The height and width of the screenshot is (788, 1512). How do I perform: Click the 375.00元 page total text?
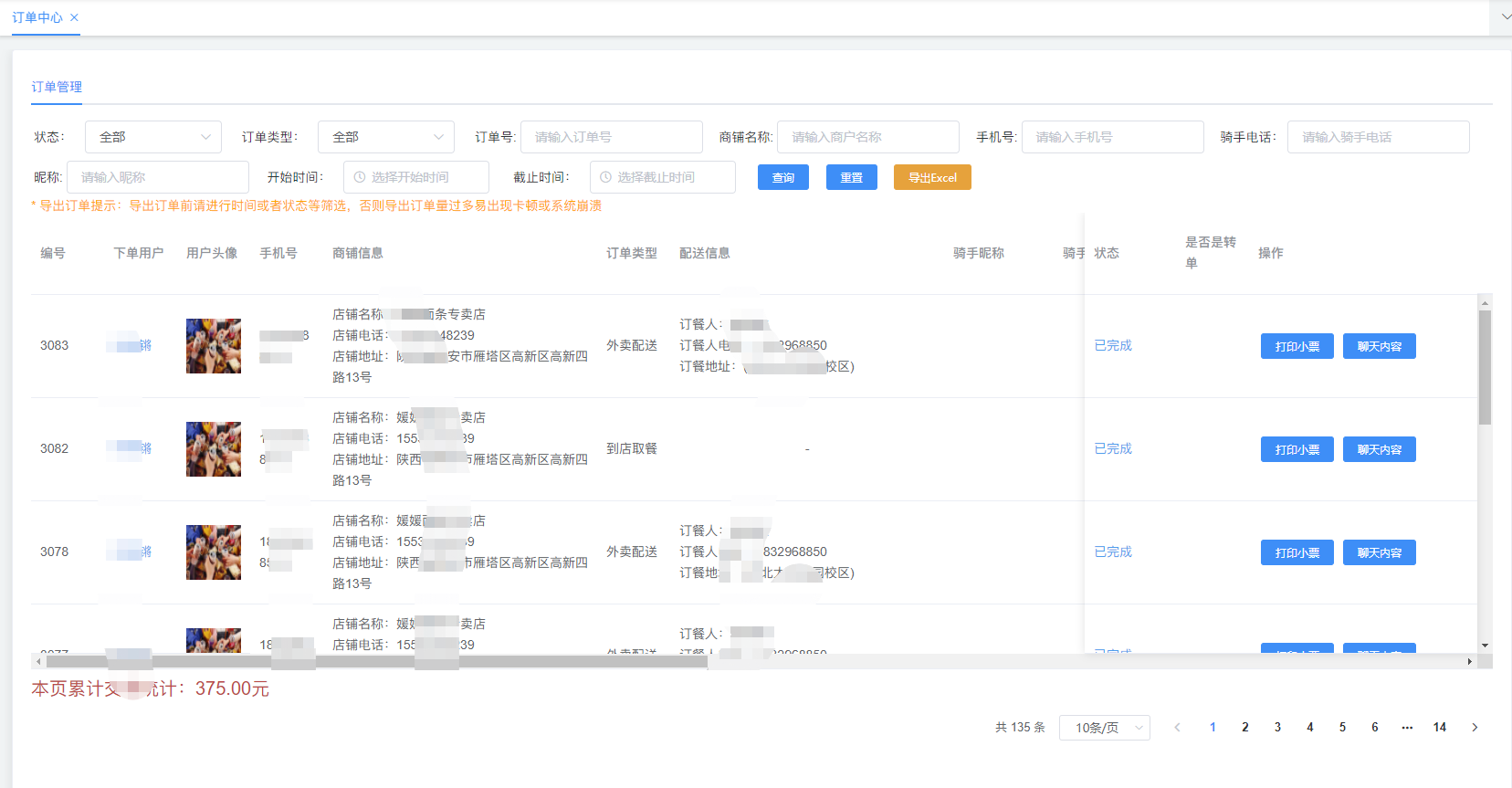point(232,688)
